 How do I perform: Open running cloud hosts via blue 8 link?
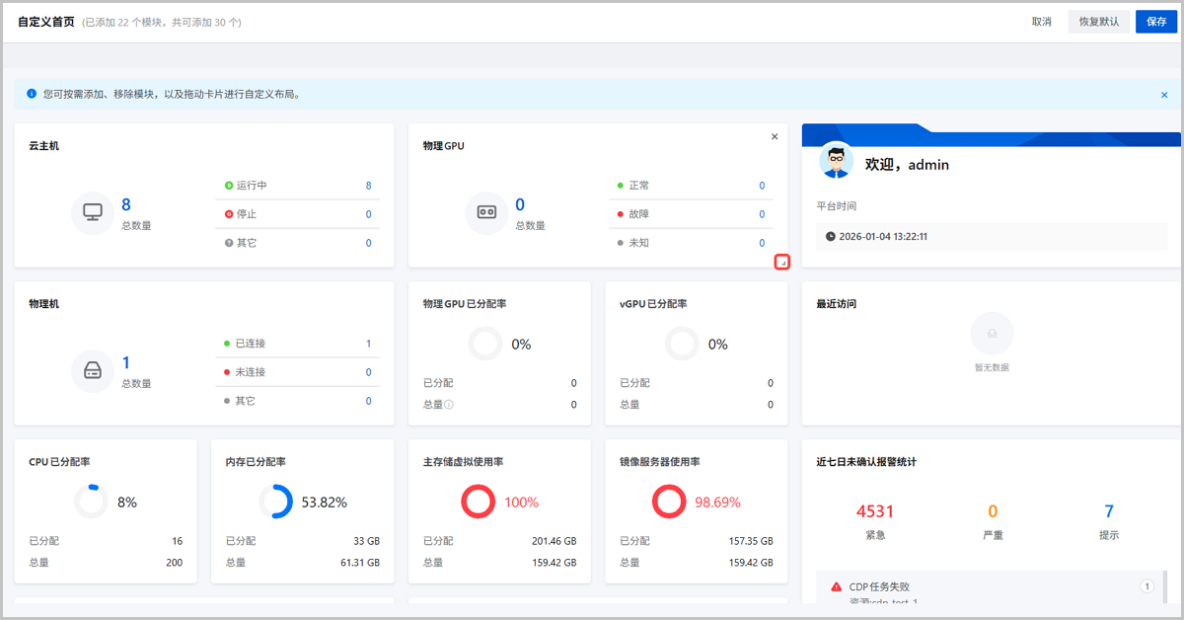367,184
